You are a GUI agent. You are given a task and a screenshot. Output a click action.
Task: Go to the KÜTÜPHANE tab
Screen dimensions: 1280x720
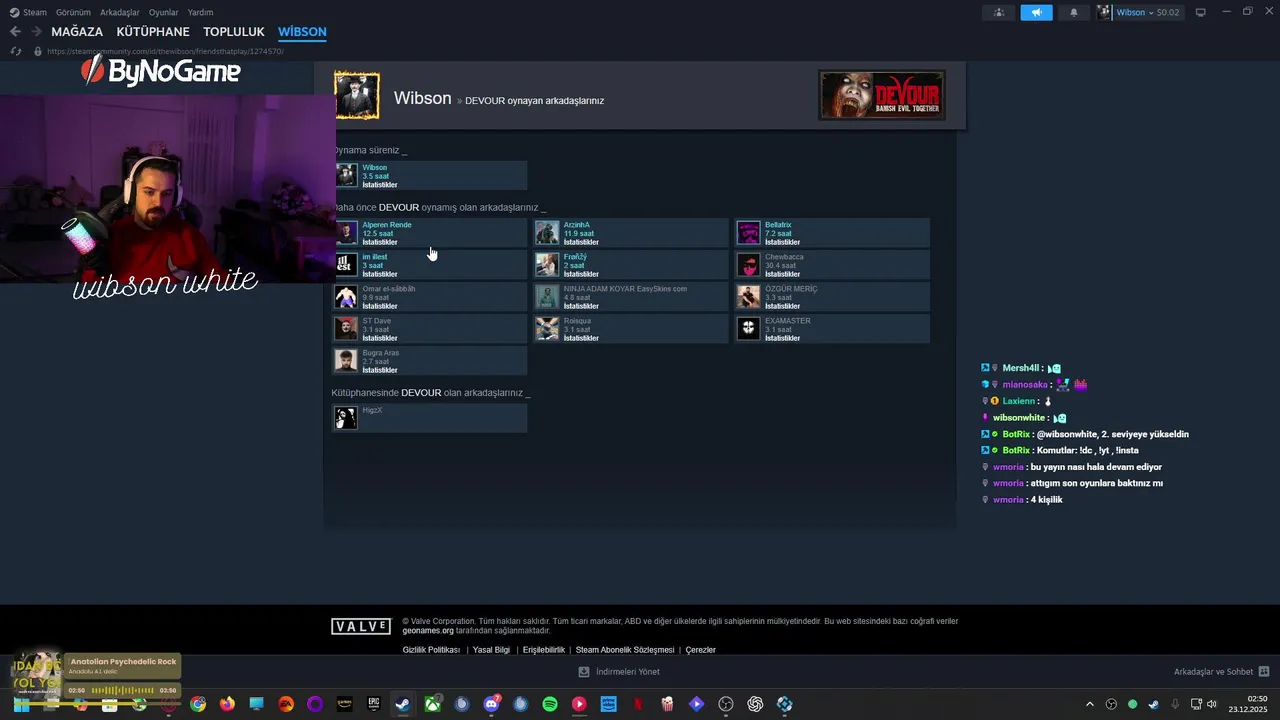(x=153, y=32)
